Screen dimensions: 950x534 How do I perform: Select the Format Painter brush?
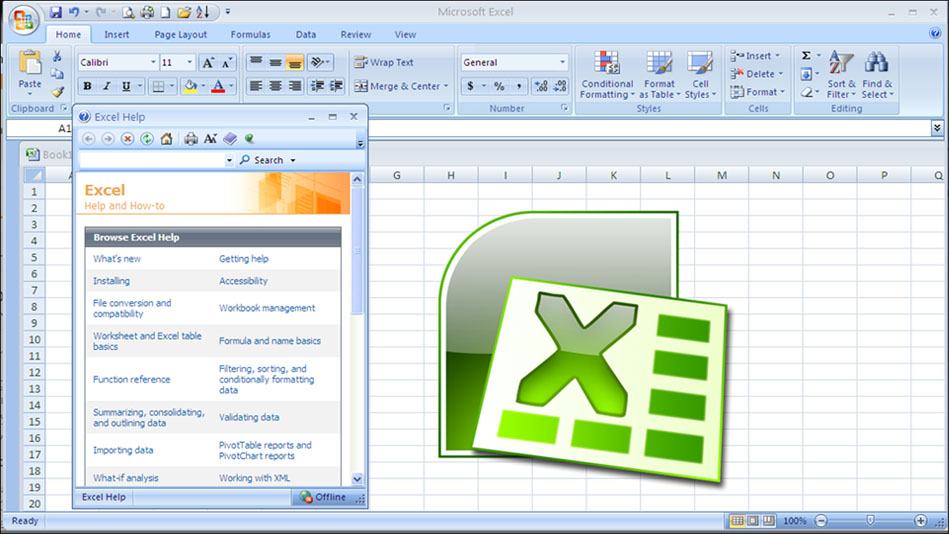(57, 92)
